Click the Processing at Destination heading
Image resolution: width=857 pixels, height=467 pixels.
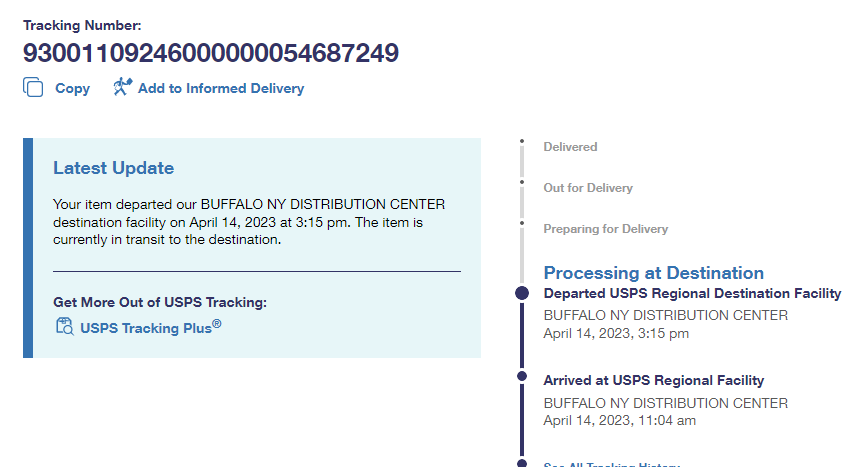click(x=653, y=273)
